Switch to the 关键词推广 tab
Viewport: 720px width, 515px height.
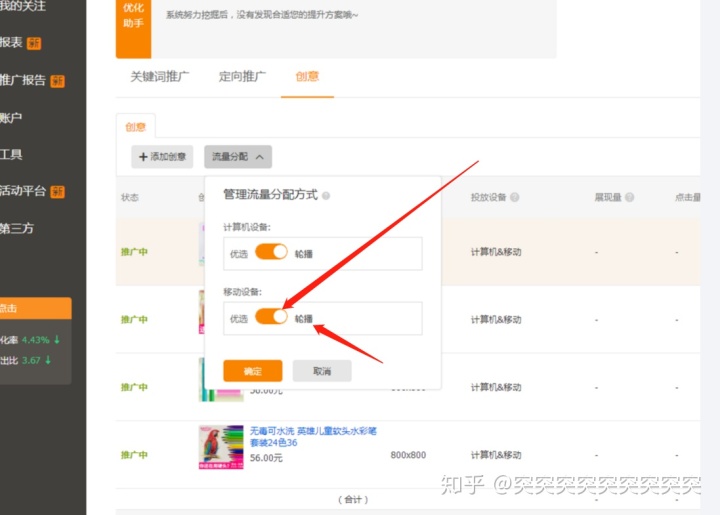[159, 77]
